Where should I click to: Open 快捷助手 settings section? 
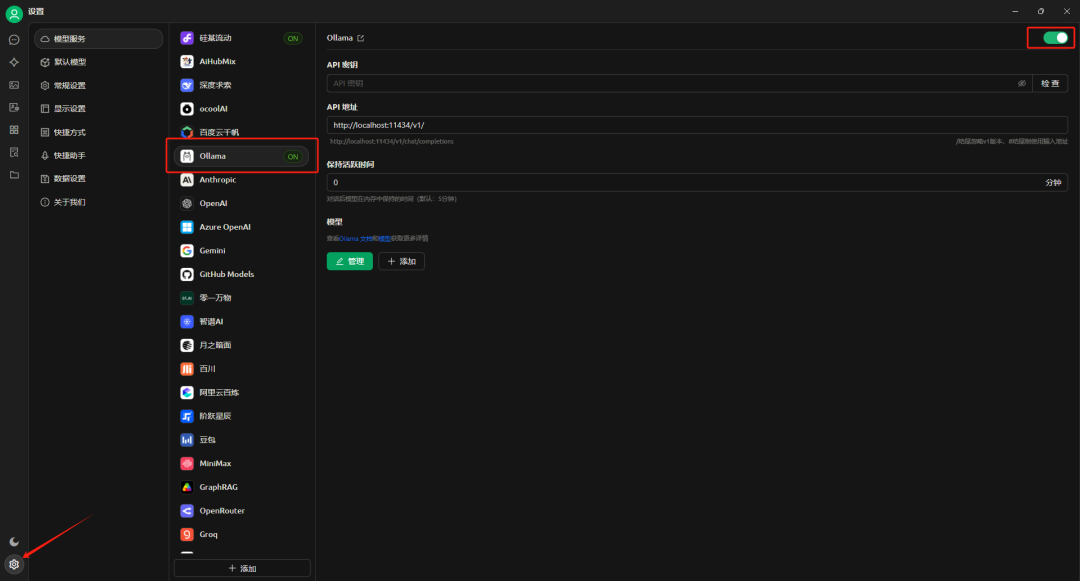pyautogui.click(x=98, y=156)
